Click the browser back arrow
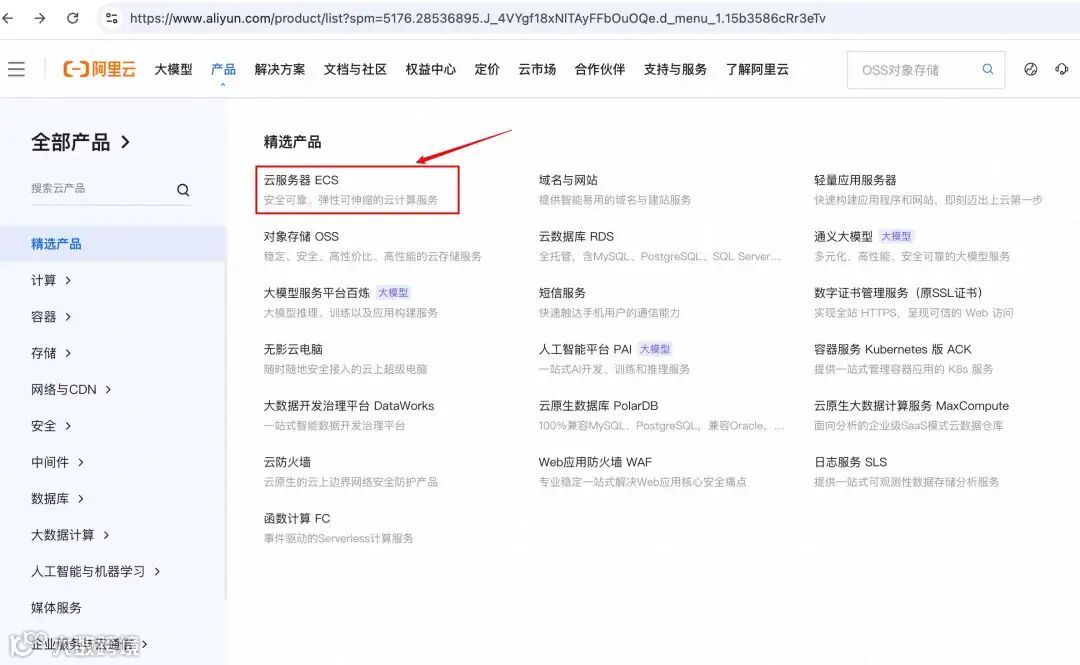The image size is (1080, 665). [x=8, y=18]
